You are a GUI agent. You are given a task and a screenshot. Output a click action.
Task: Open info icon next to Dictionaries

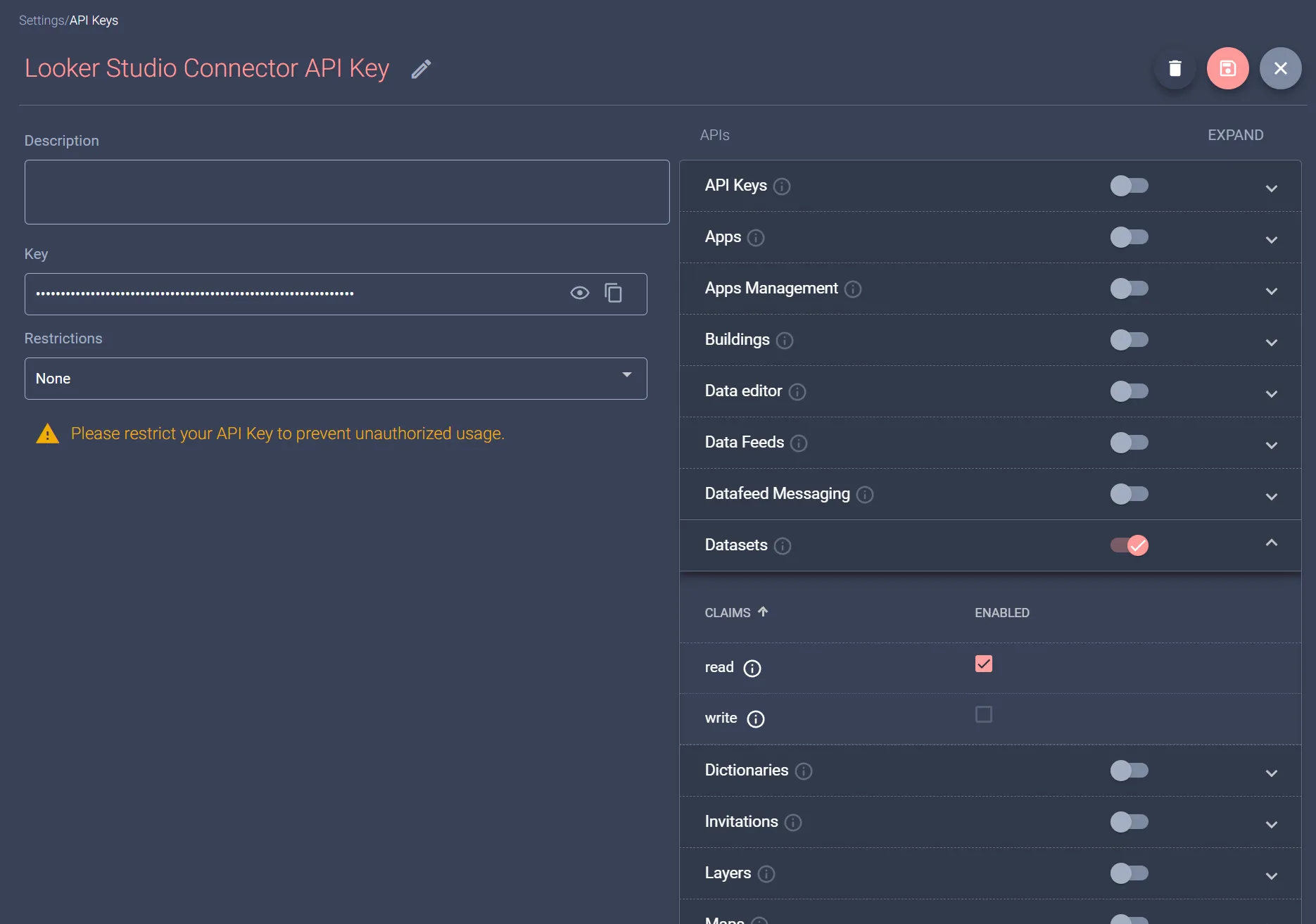click(x=804, y=771)
